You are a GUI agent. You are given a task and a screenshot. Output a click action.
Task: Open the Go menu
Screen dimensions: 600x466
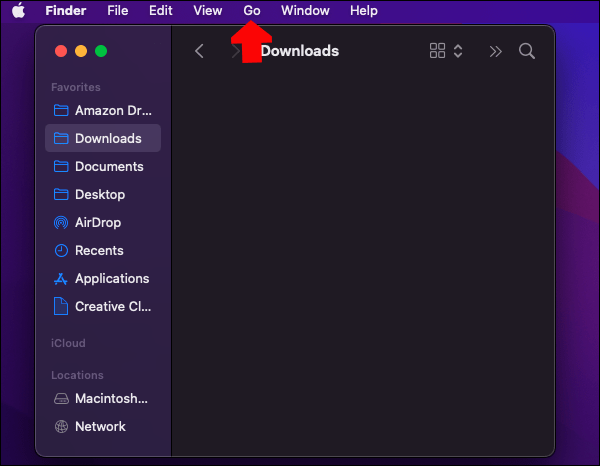(x=252, y=10)
